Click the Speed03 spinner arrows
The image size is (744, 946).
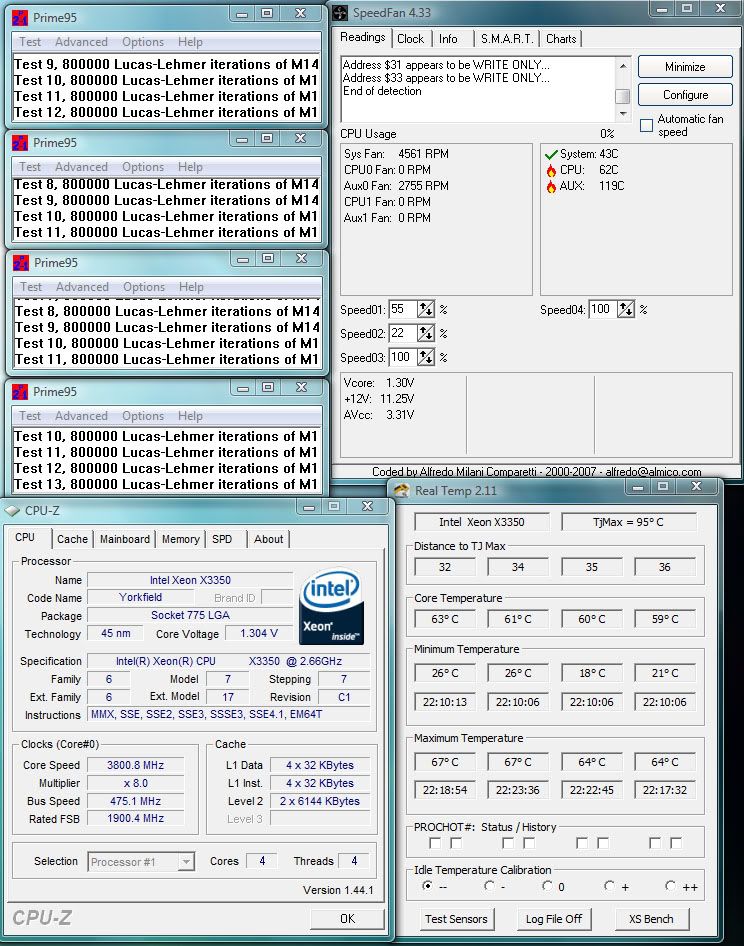coord(426,358)
